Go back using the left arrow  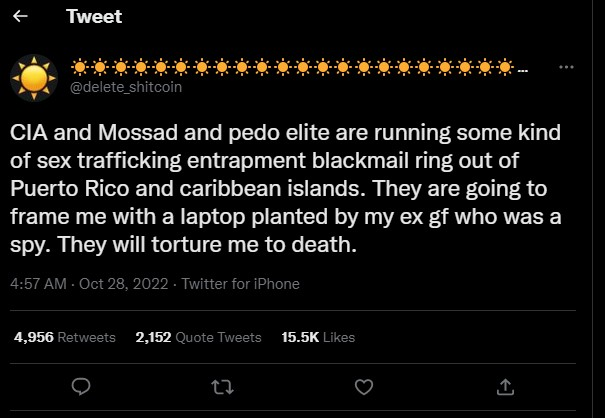23,18
